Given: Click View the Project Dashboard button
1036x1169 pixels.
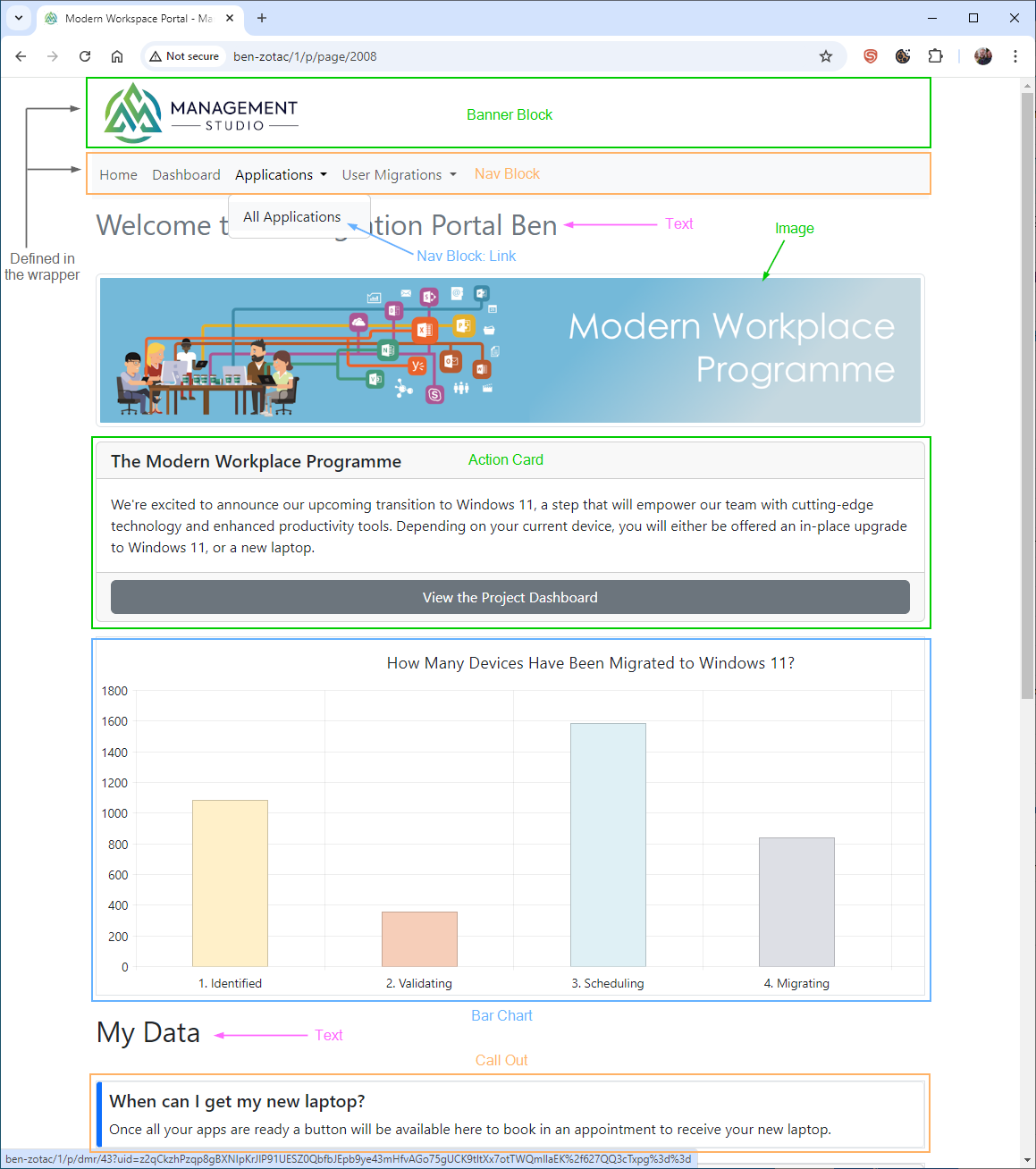Looking at the screenshot, I should click(510, 597).
